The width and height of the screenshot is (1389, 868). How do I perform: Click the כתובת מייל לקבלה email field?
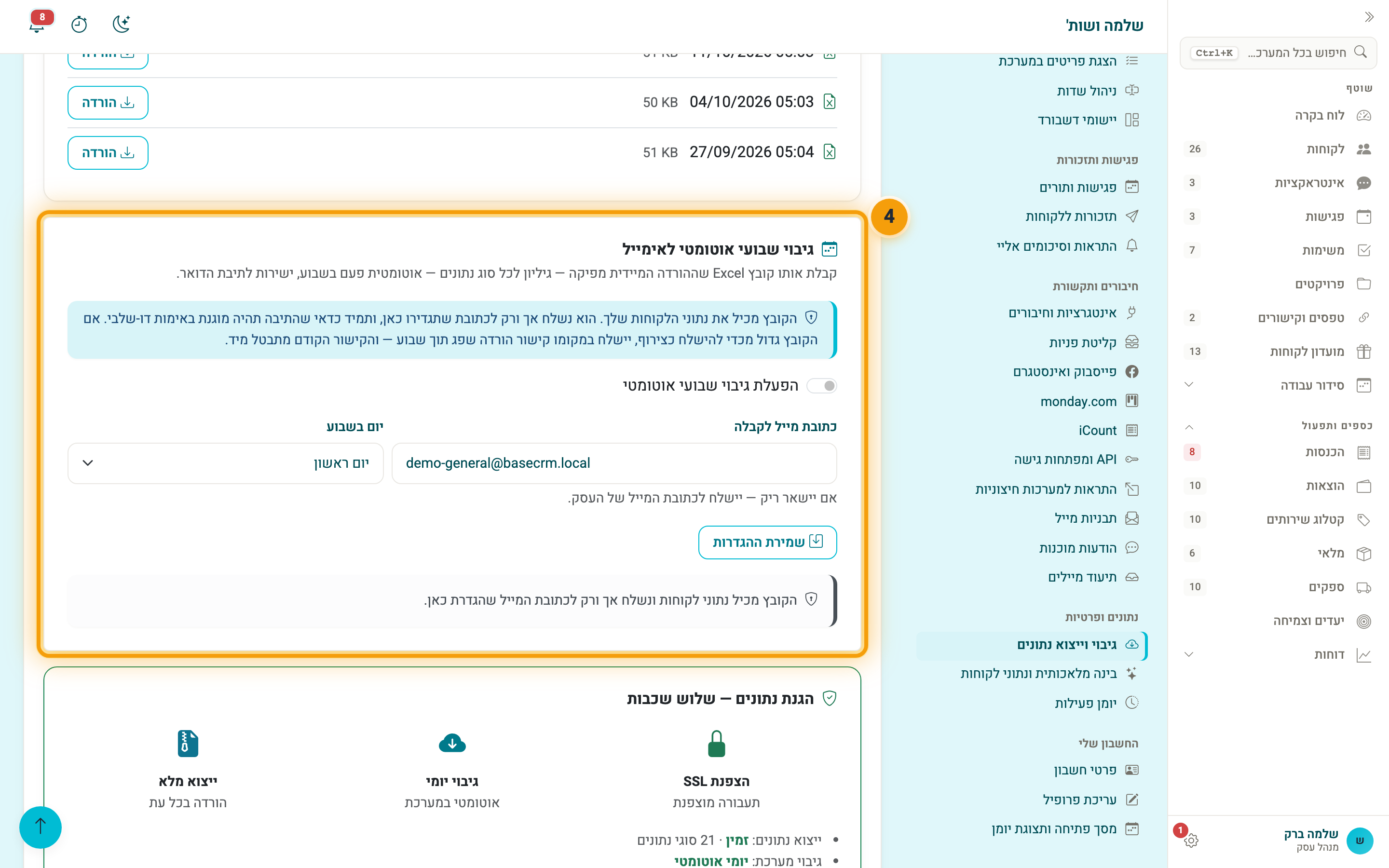[614, 463]
